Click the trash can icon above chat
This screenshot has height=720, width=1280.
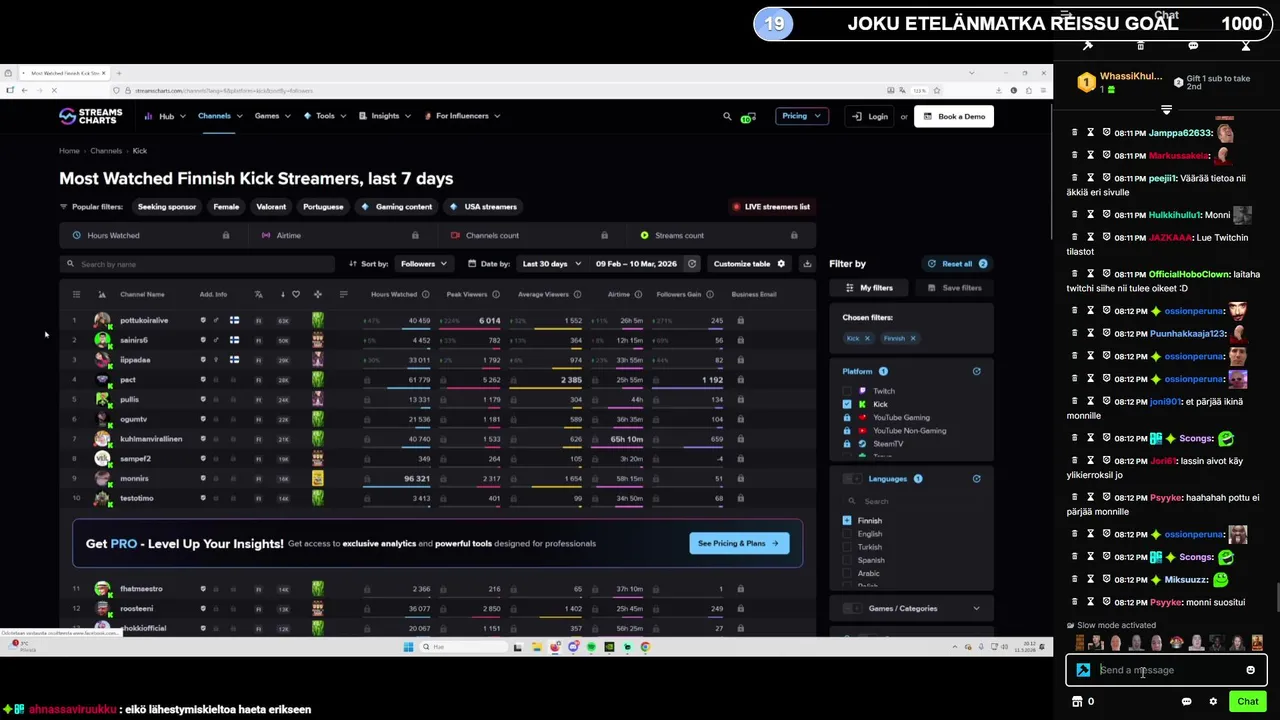(1140, 46)
